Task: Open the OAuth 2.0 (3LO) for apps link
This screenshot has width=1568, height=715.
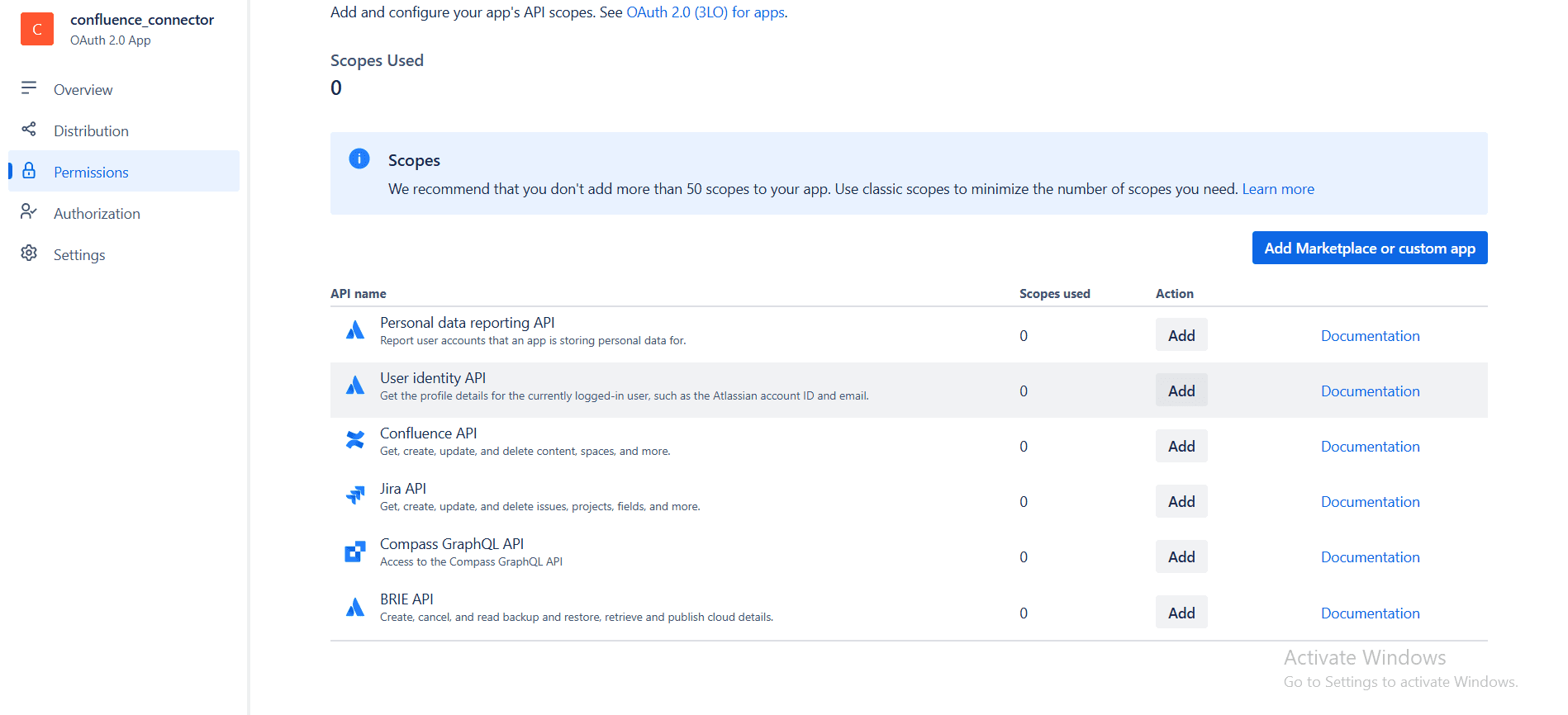Action: click(706, 12)
